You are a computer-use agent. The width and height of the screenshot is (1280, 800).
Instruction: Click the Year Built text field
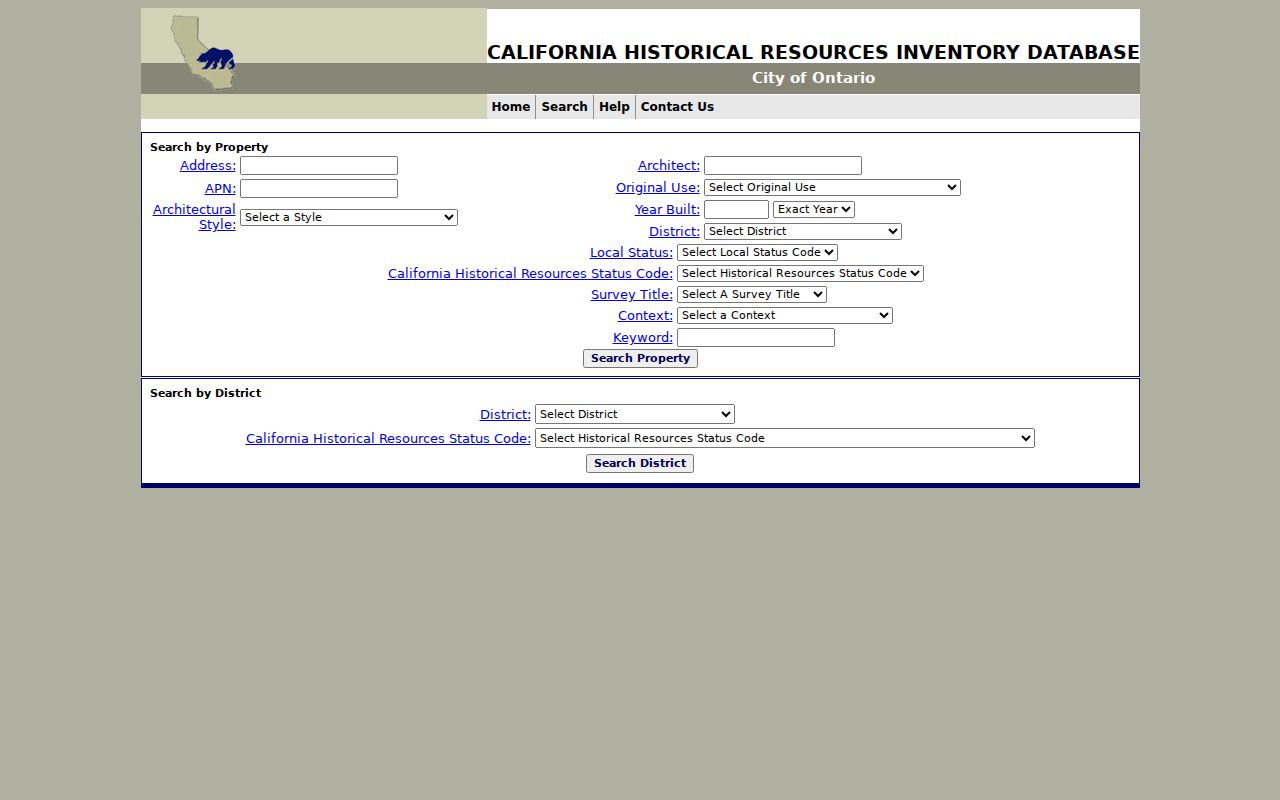736,210
